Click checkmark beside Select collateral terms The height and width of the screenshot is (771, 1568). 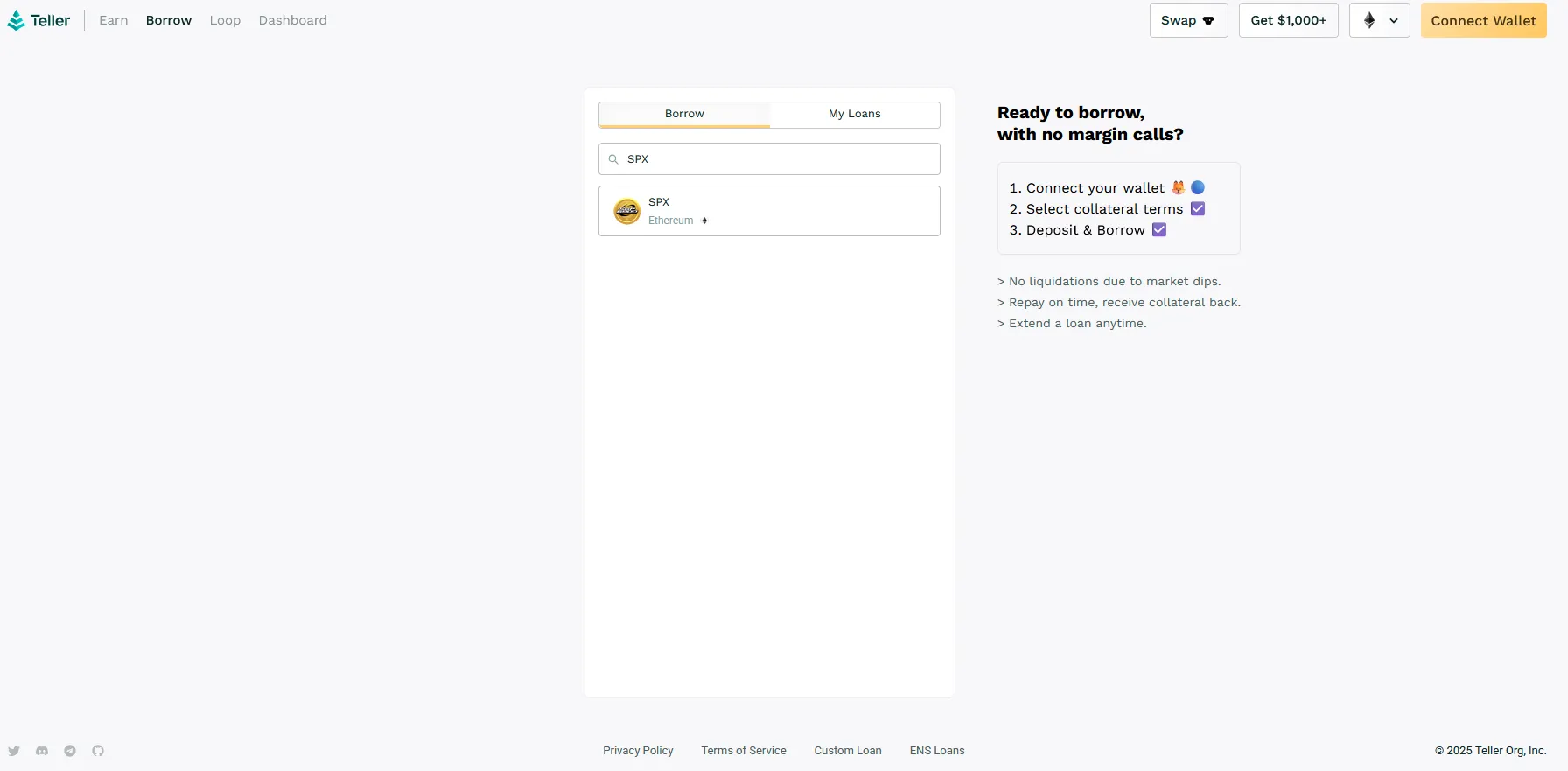pos(1198,209)
